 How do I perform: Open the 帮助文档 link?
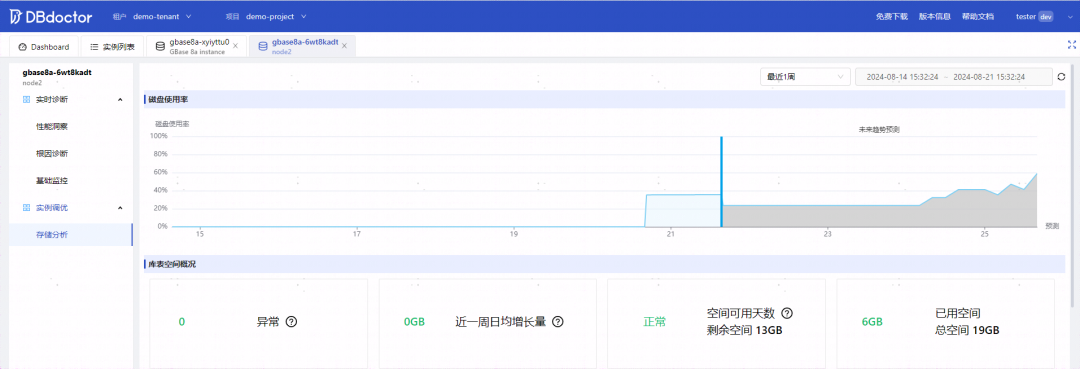pos(978,17)
